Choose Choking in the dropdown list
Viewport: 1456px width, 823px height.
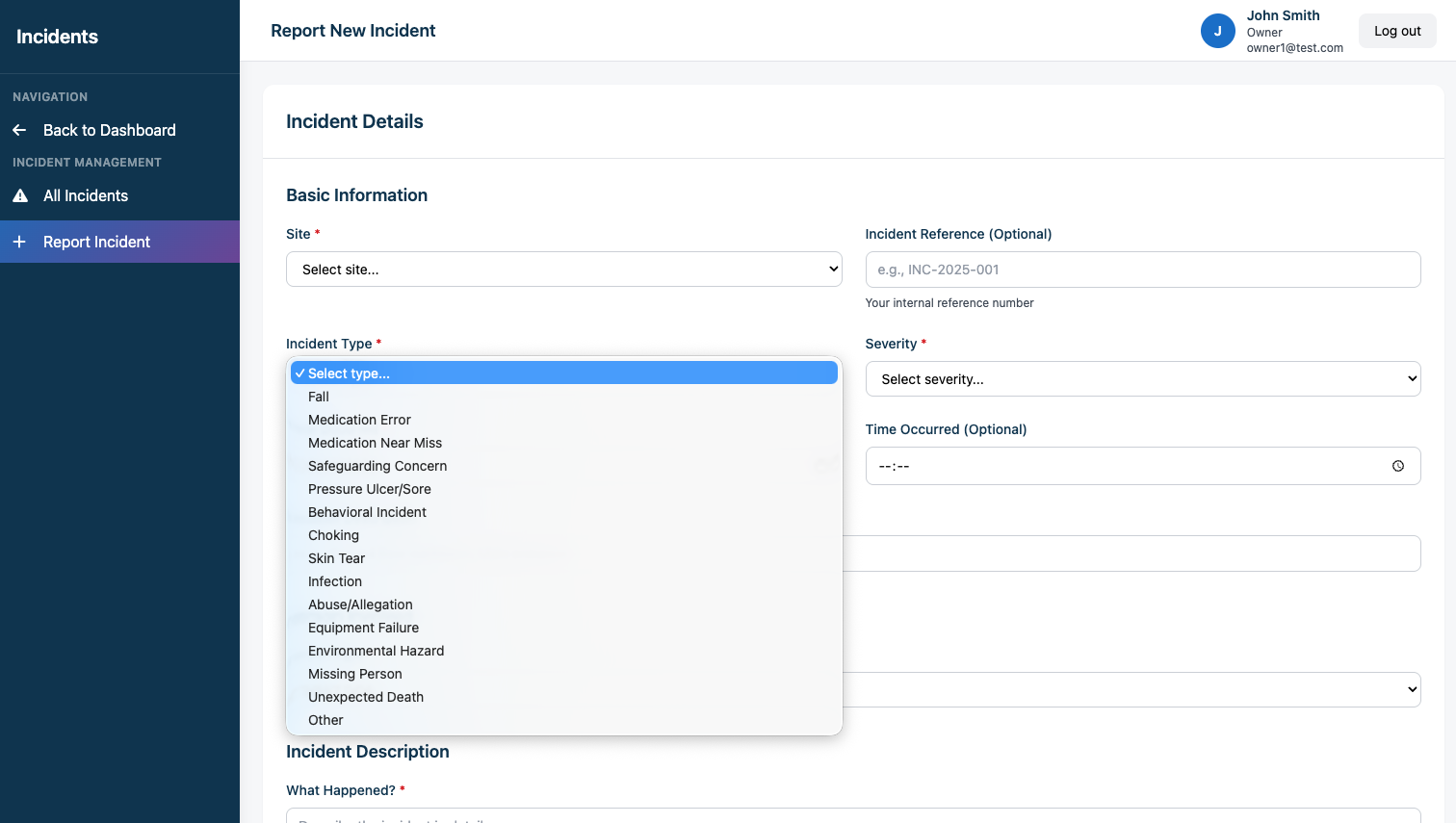click(333, 535)
